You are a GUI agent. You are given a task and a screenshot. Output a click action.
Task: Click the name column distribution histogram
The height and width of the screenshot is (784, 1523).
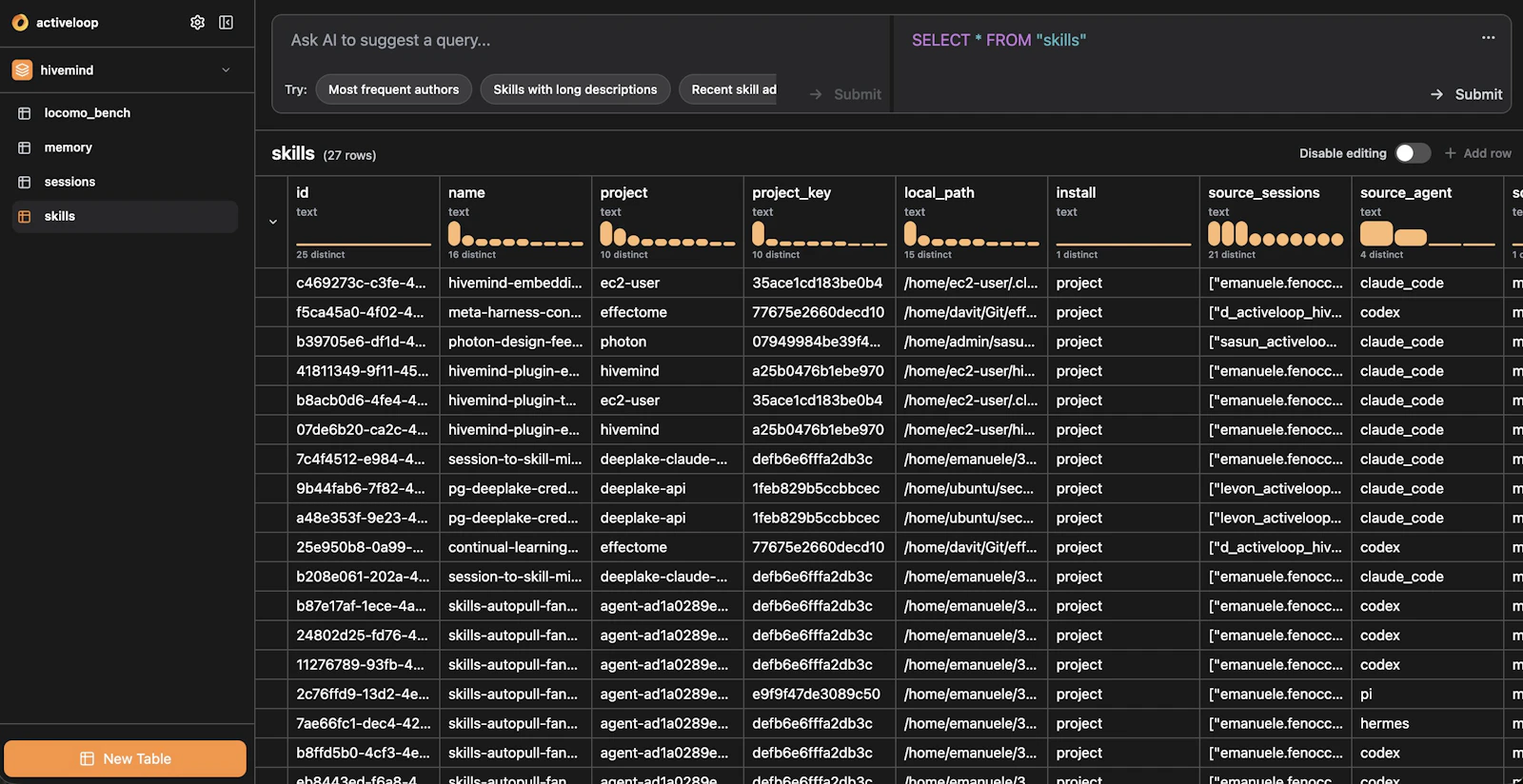tap(515, 234)
